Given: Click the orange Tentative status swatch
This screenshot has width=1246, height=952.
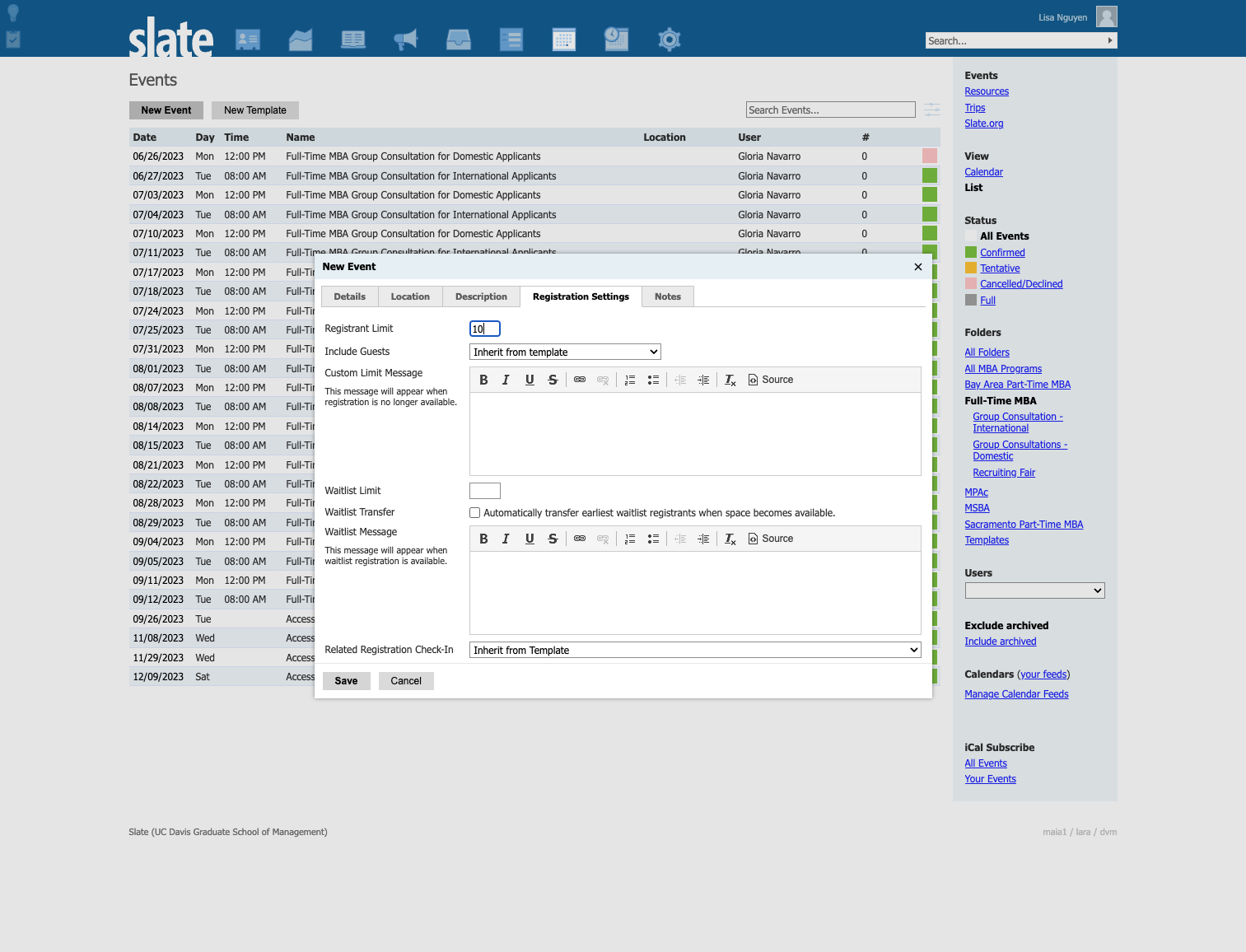Looking at the screenshot, I should (x=971, y=268).
